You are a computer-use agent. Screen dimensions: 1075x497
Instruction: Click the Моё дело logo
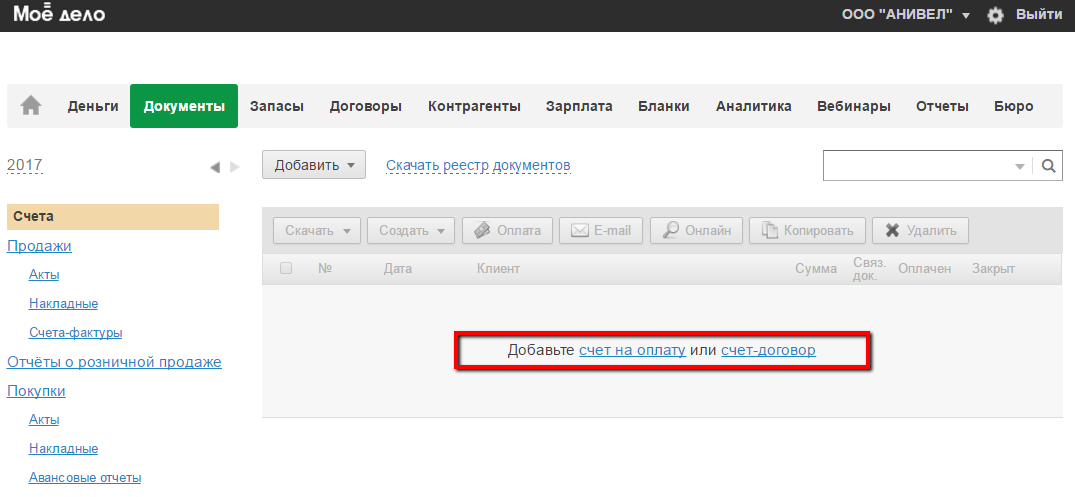(x=59, y=13)
